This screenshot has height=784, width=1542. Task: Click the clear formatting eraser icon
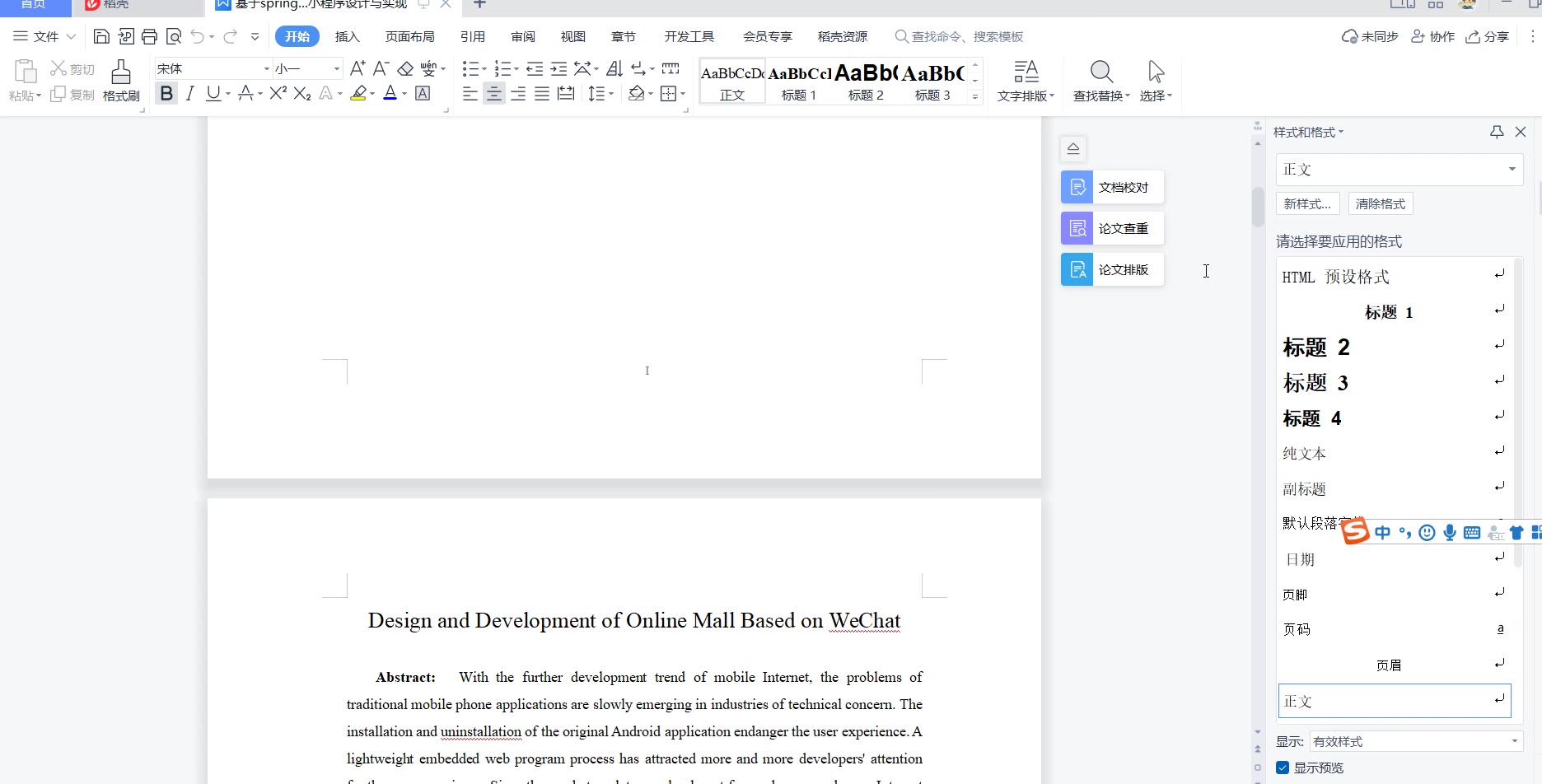[405, 68]
